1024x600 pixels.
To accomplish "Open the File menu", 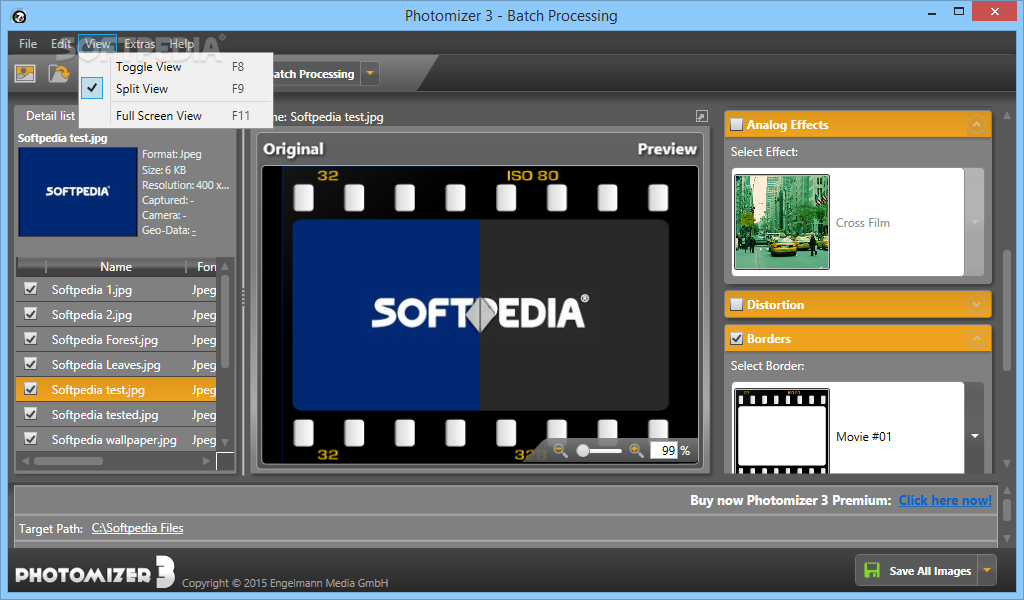I will click(x=28, y=44).
